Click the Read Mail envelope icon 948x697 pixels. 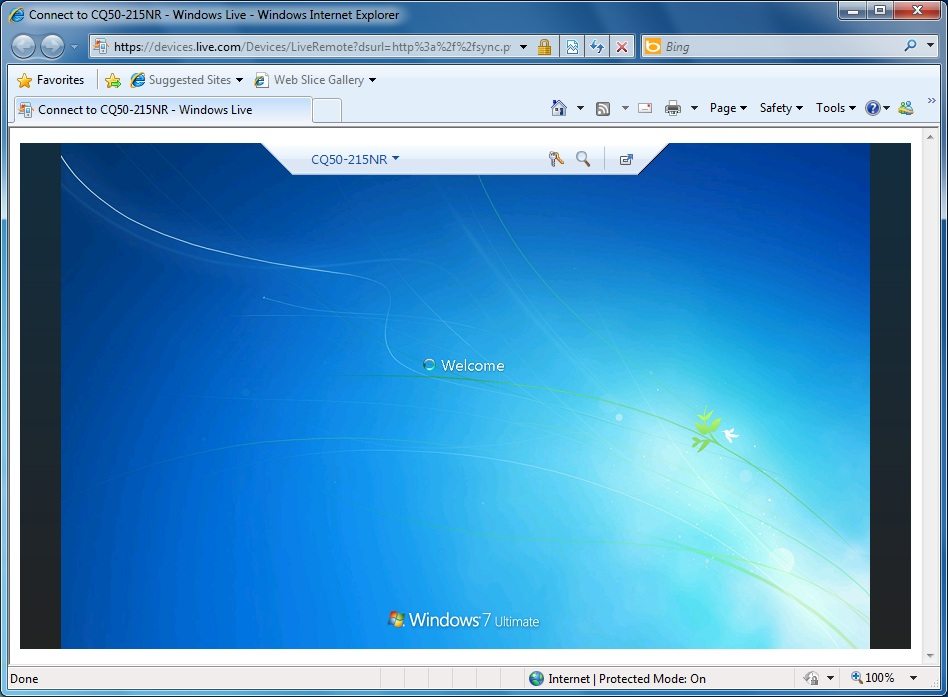coord(645,108)
